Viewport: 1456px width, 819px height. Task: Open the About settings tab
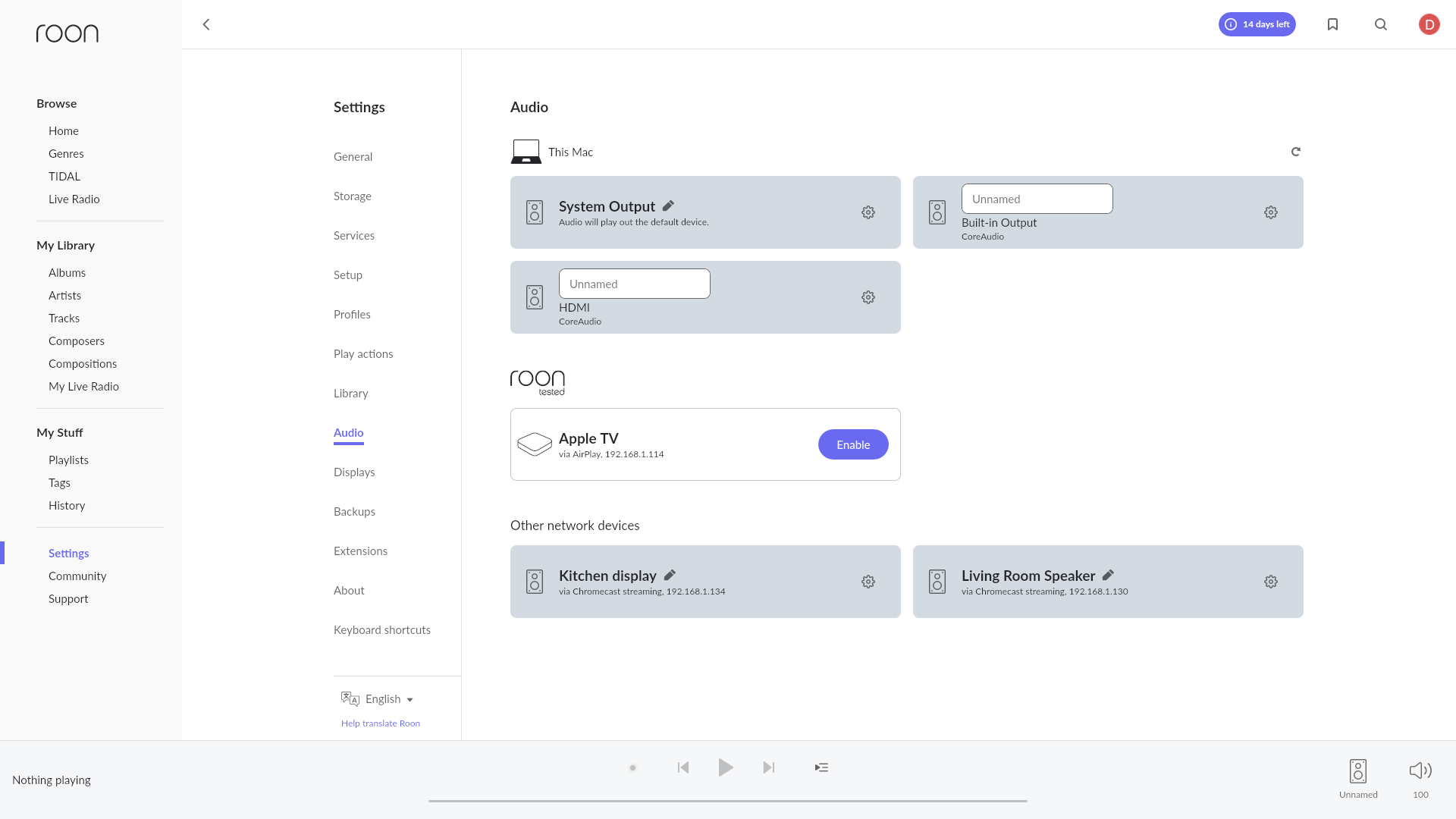[x=349, y=591]
